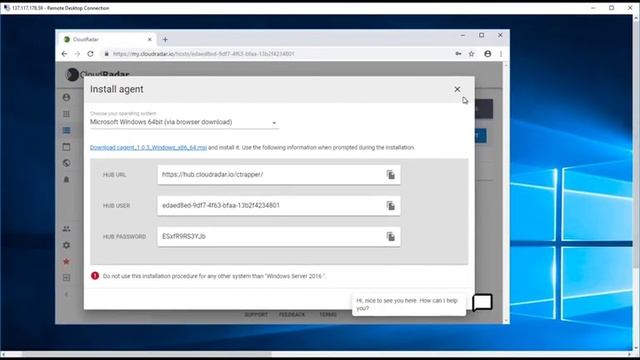This screenshot has width=640, height=360.
Task: Close the CloudRadar browser tab
Action: pos(149,40)
